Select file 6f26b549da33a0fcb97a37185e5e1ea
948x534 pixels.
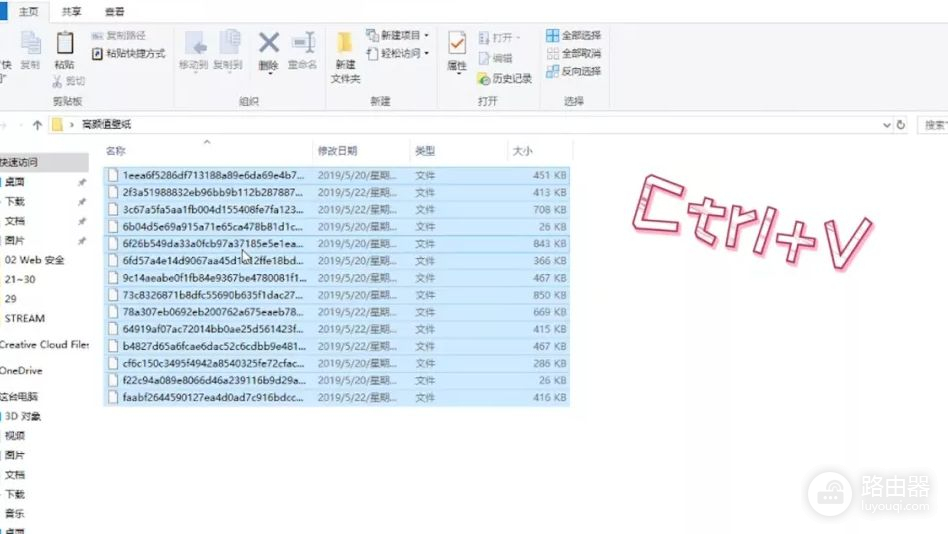point(337,244)
